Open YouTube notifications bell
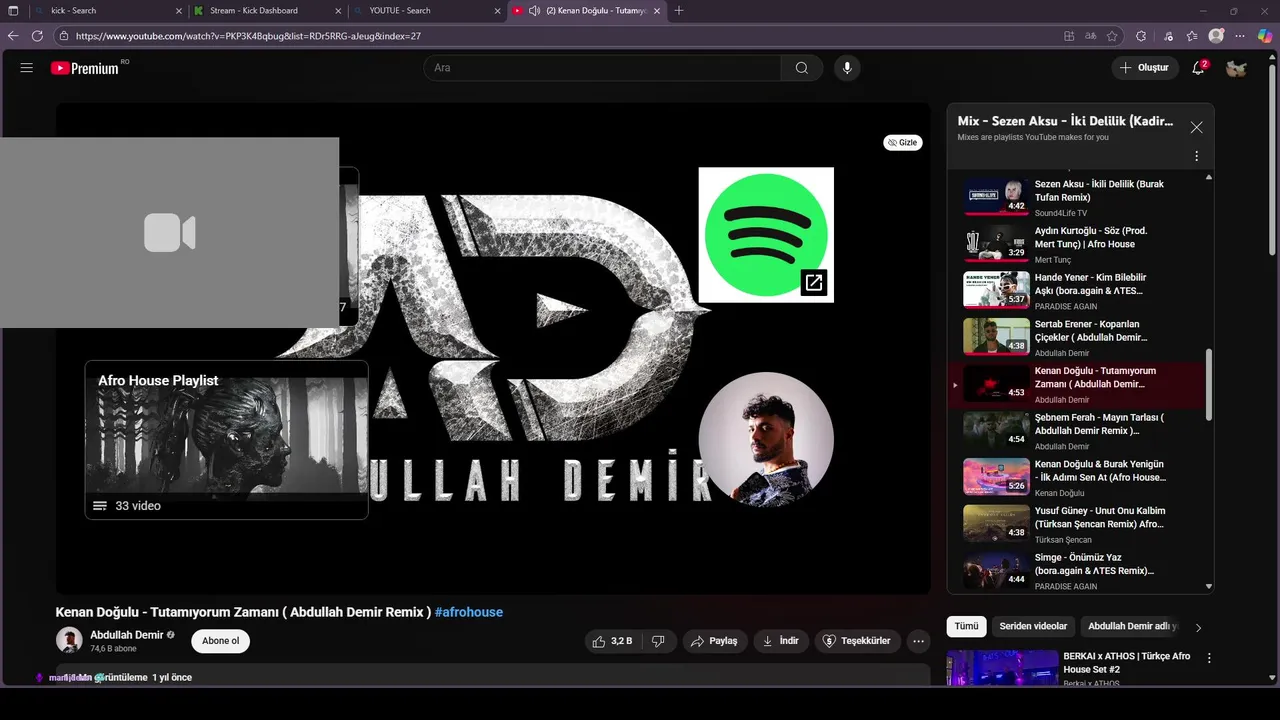This screenshot has height=720, width=1280. tap(1198, 68)
